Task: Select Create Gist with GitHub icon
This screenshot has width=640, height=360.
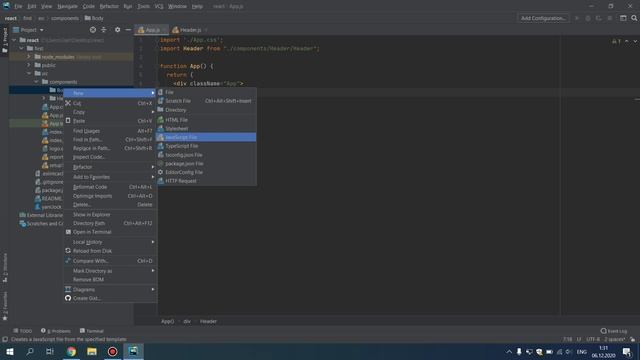Action: click(110, 298)
